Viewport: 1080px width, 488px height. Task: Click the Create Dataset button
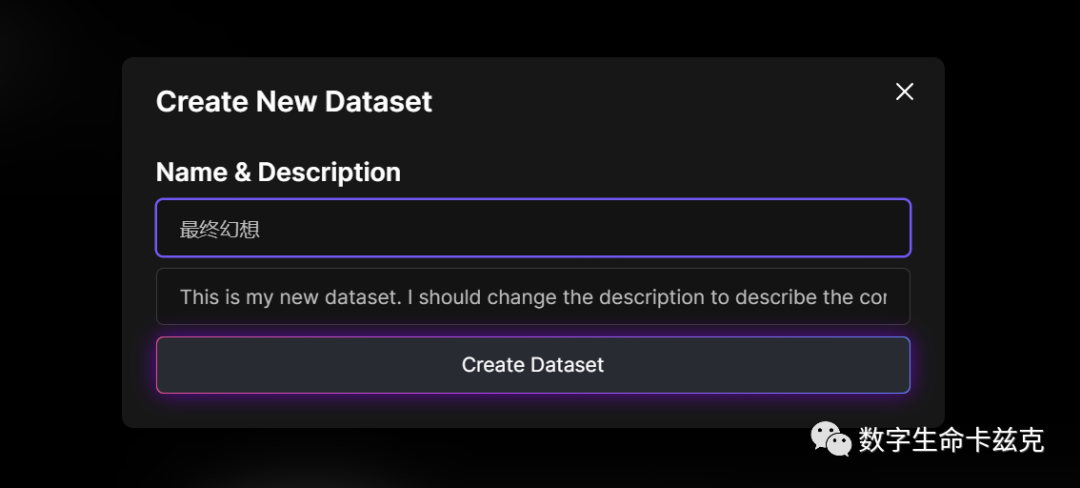tap(533, 365)
